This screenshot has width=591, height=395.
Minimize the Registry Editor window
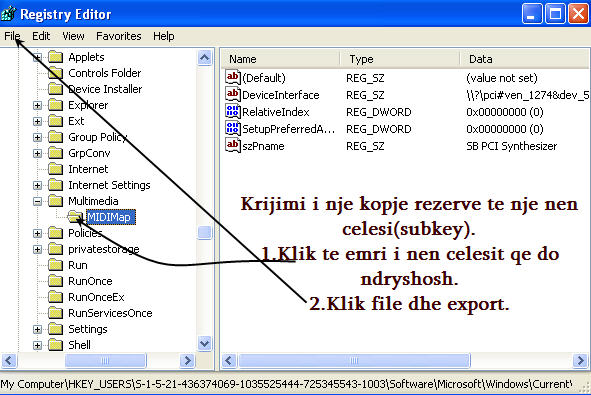pyautogui.click(x=532, y=14)
